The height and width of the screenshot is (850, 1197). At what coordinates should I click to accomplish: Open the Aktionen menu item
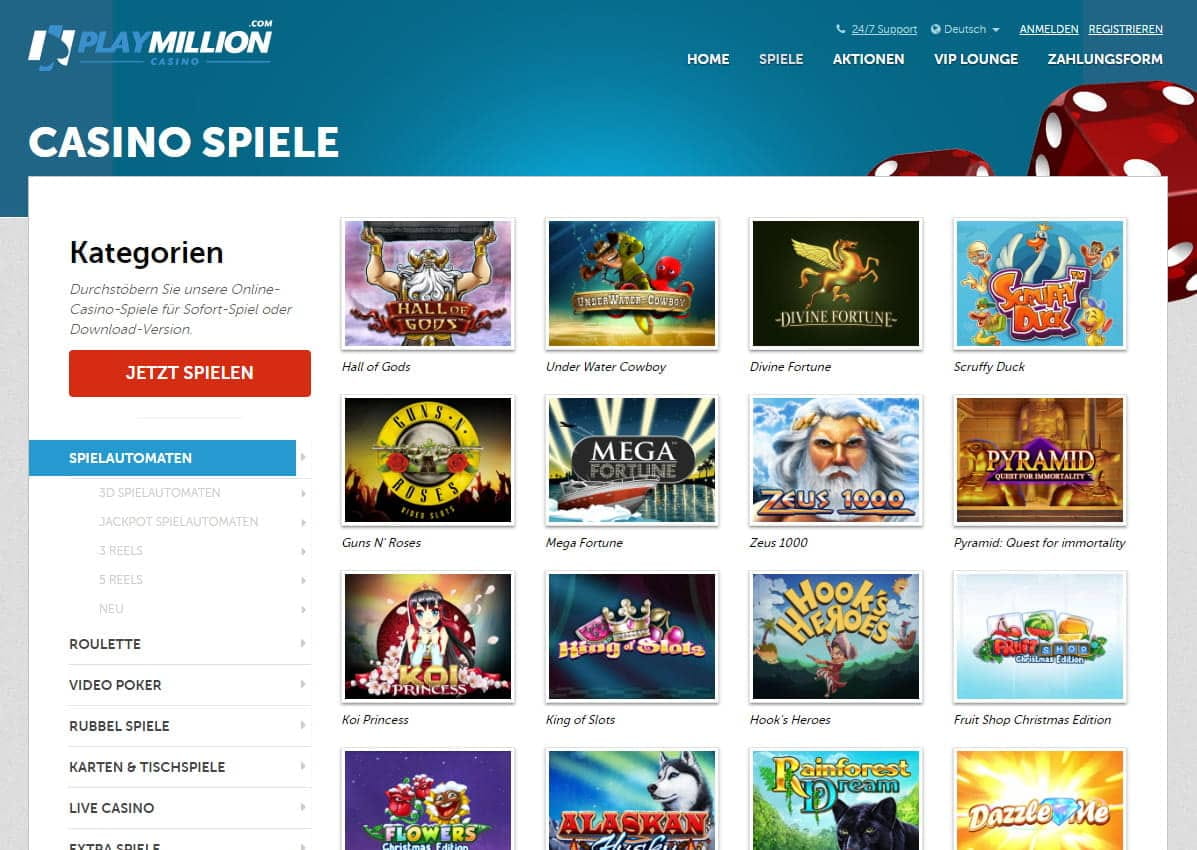pos(868,59)
